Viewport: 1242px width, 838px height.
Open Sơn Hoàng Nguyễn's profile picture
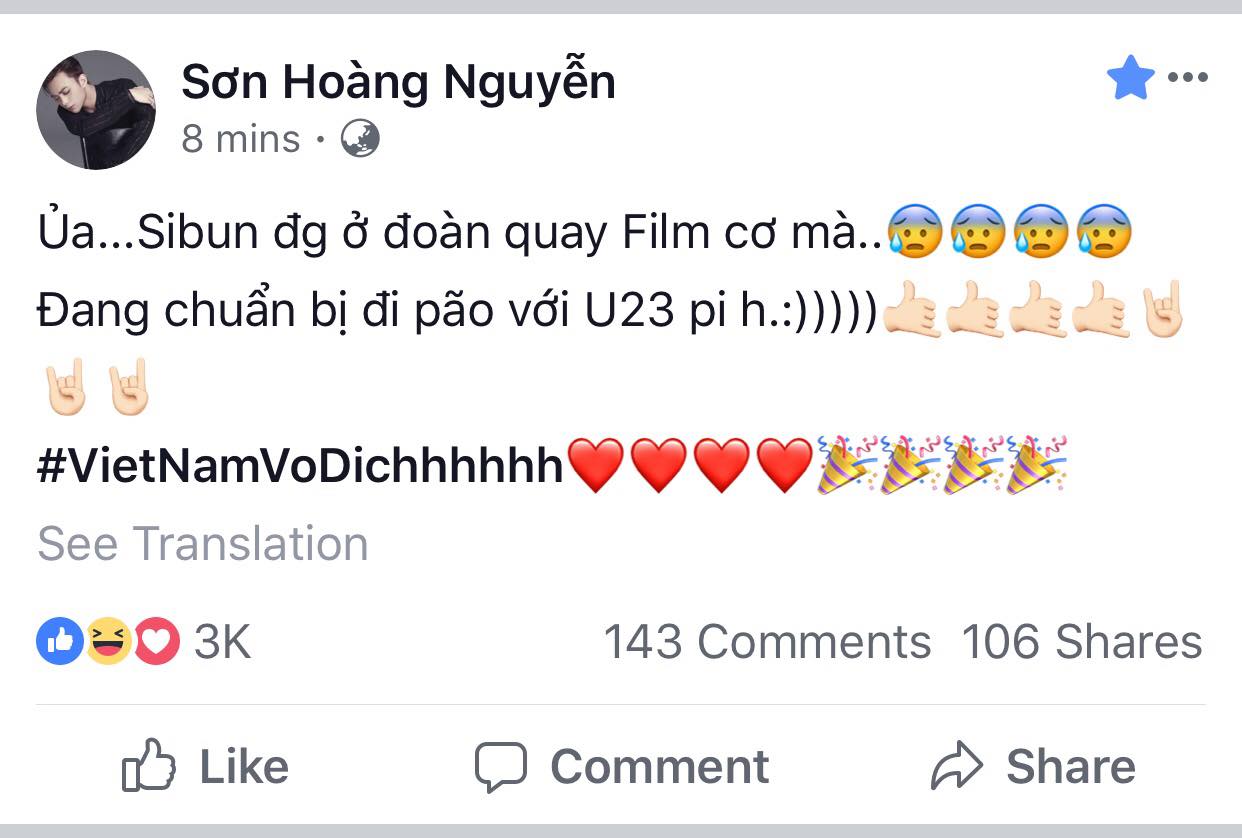pyautogui.click(x=96, y=110)
